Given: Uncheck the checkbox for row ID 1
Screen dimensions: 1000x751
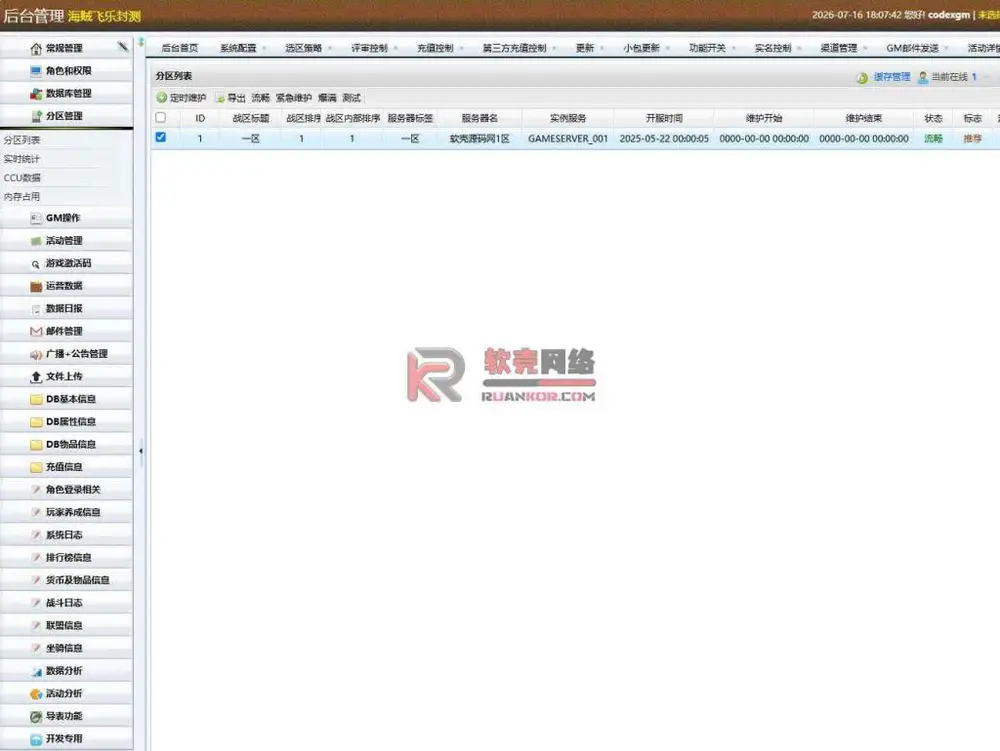Looking at the screenshot, I should (x=161, y=137).
